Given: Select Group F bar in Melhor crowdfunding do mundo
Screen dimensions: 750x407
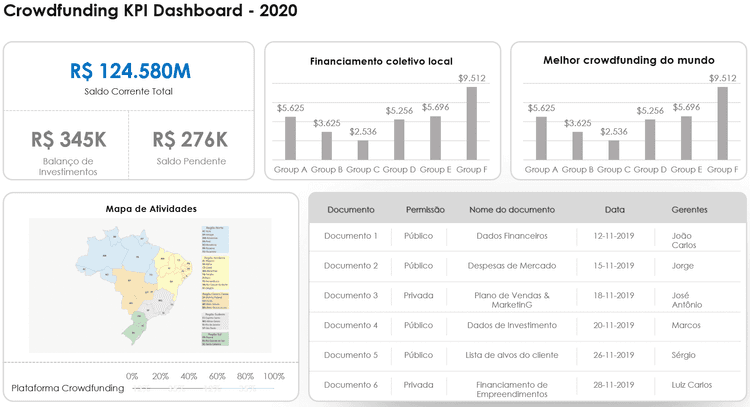Looking at the screenshot, I should pyautogui.click(x=723, y=123).
